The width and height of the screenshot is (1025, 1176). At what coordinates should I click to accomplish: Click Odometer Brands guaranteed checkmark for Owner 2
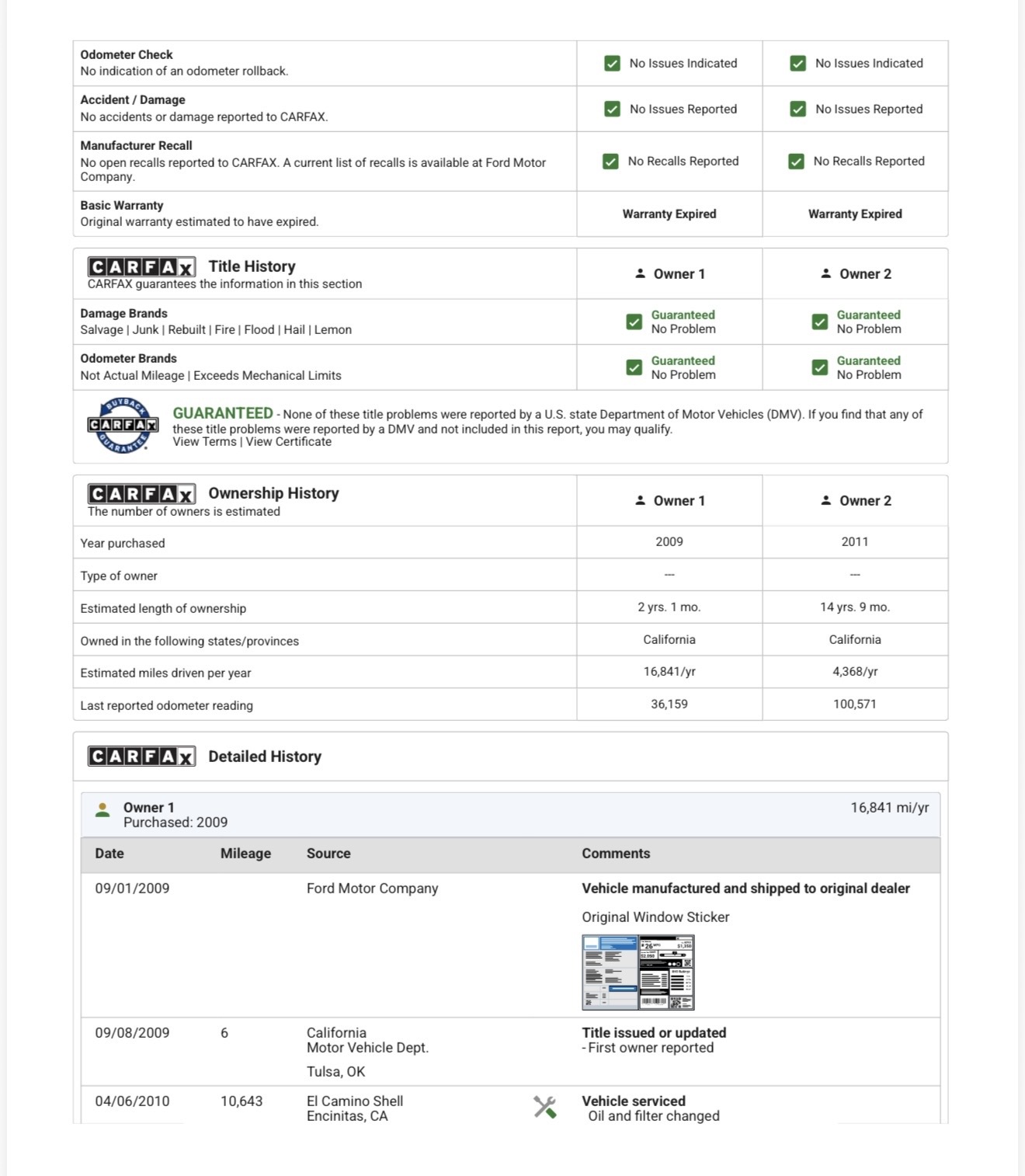click(x=820, y=367)
